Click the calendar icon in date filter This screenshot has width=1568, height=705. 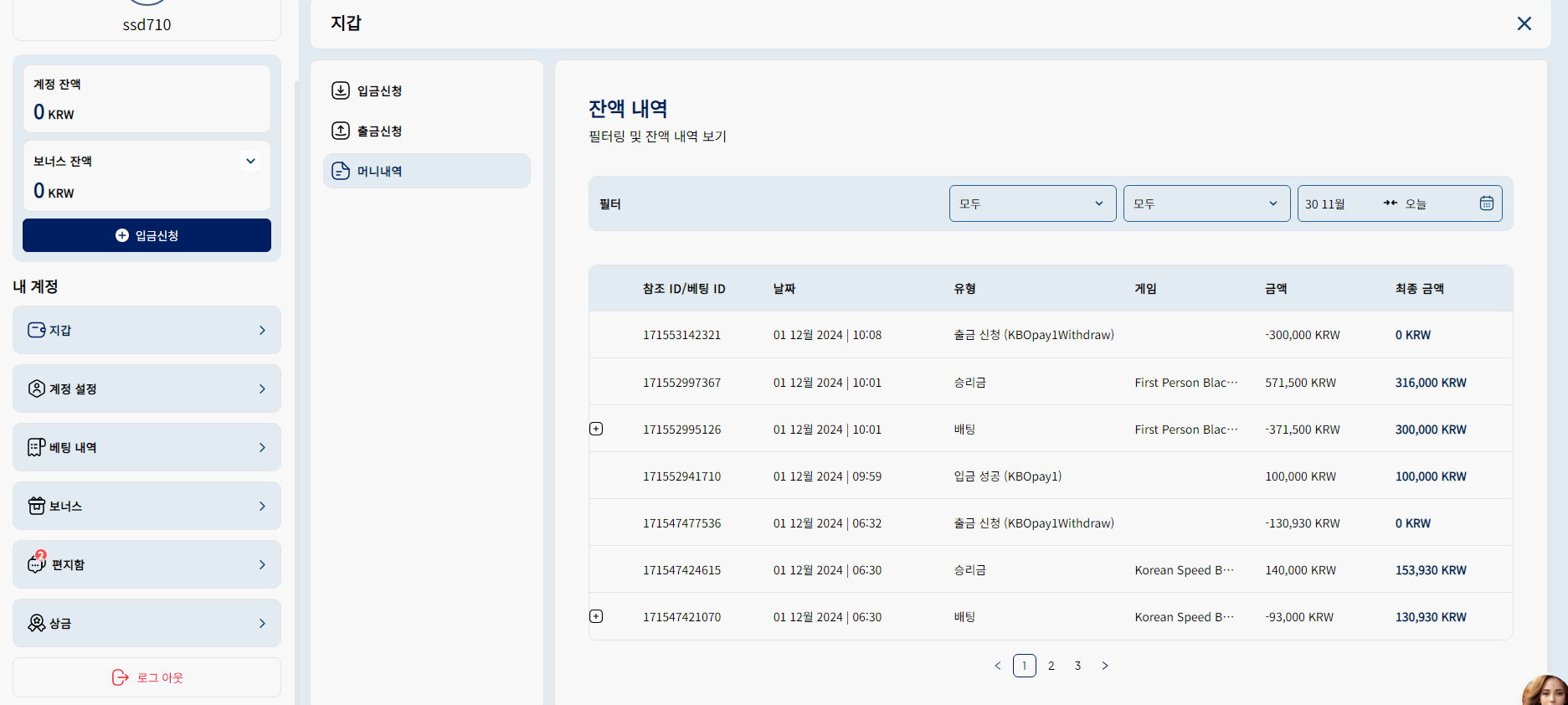[1487, 203]
